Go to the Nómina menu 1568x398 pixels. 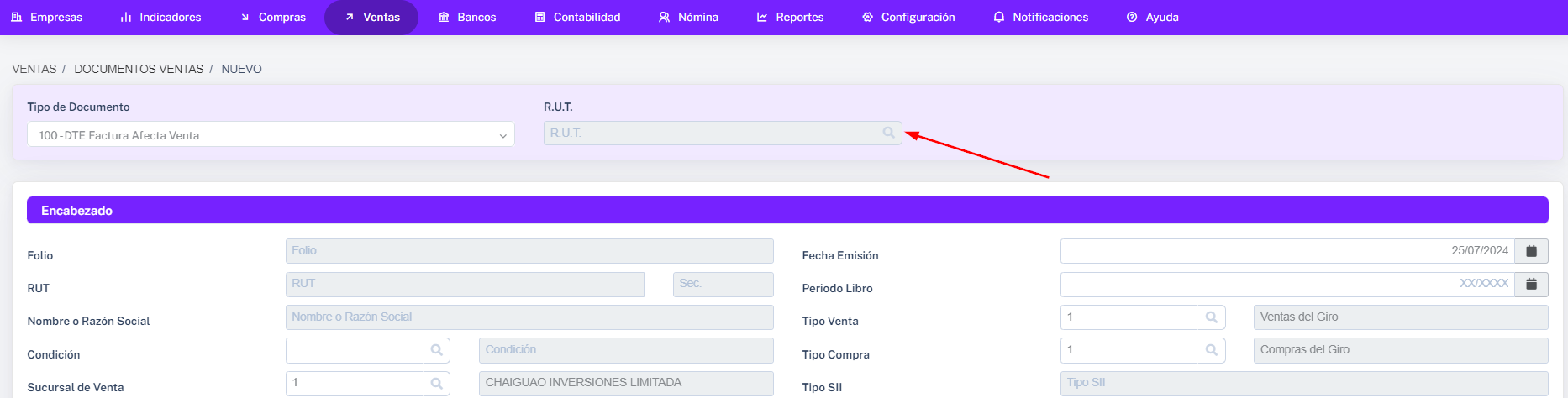click(x=688, y=17)
